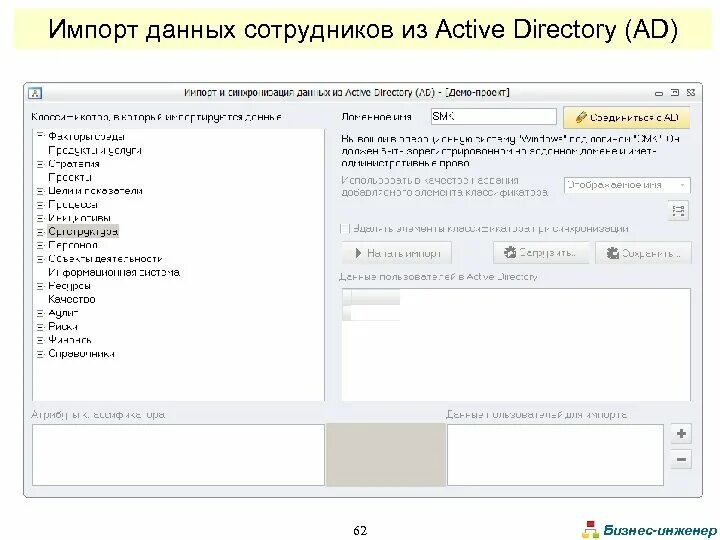Click inside the Active Directory user data list

[x=516, y=345]
